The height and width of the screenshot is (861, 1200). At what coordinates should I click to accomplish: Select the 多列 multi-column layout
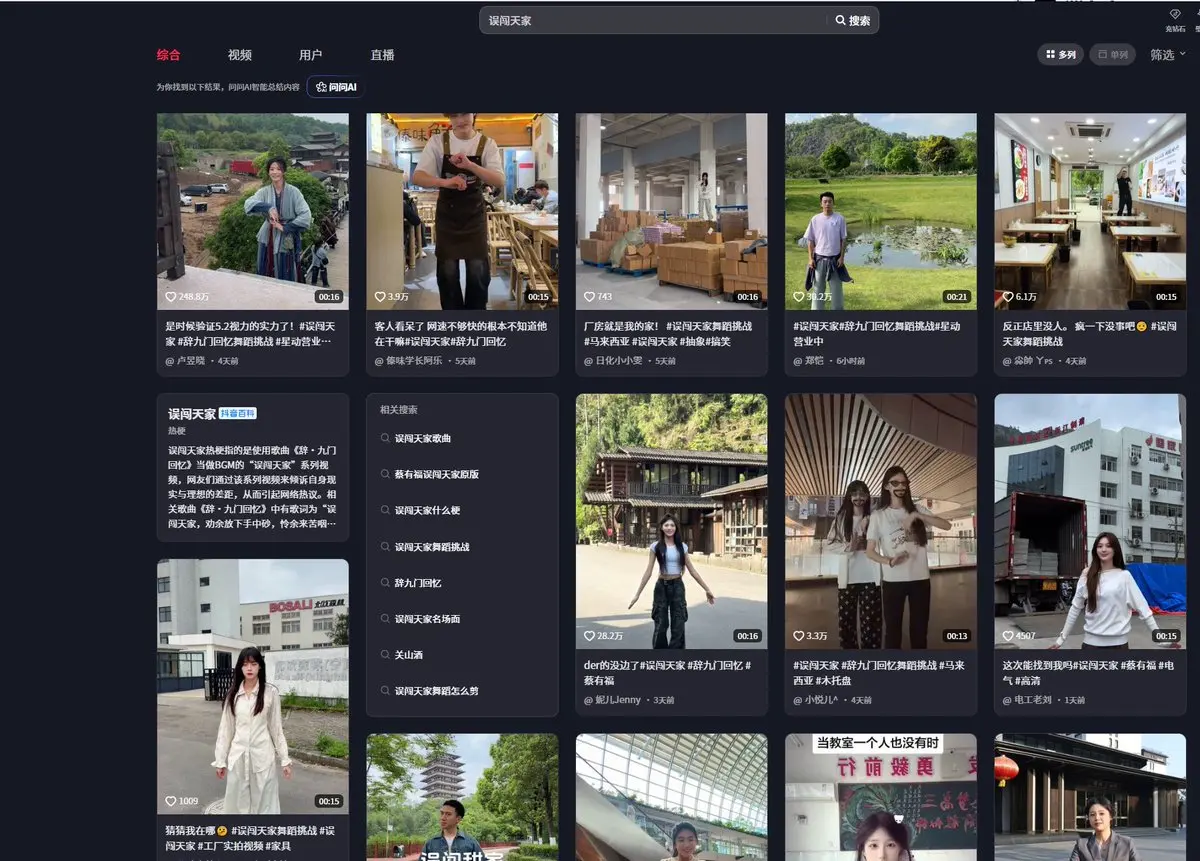click(1061, 55)
